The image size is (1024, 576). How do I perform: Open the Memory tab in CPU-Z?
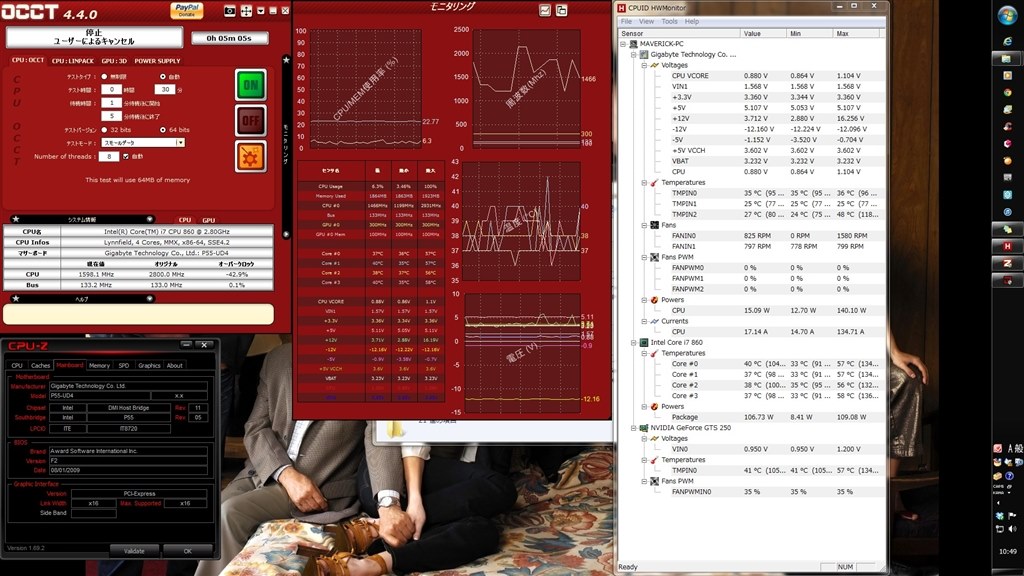99,366
